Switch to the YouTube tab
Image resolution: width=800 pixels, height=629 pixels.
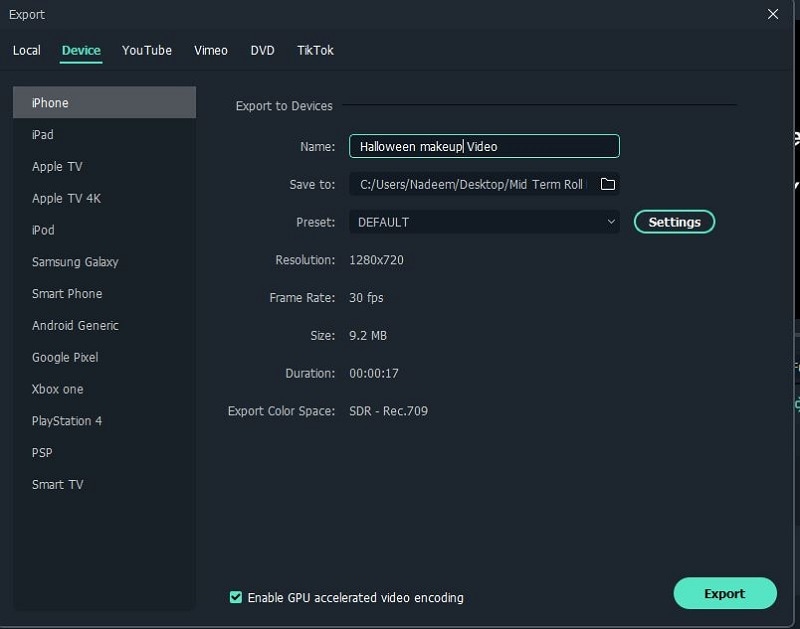click(x=147, y=50)
